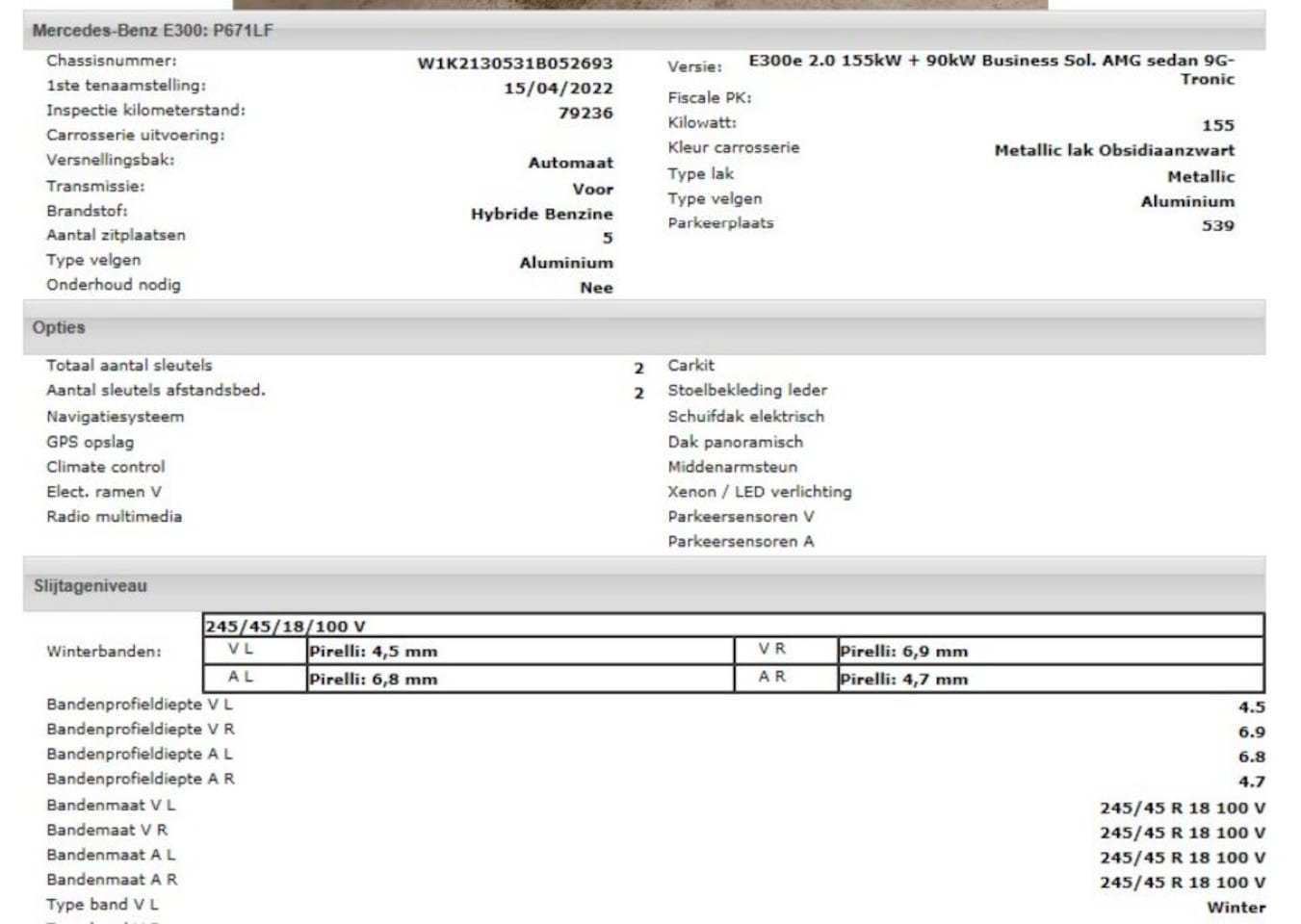Viewport: 1301px width, 924px height.
Task: Click the Dak panoramisch option
Action: [x=735, y=442]
